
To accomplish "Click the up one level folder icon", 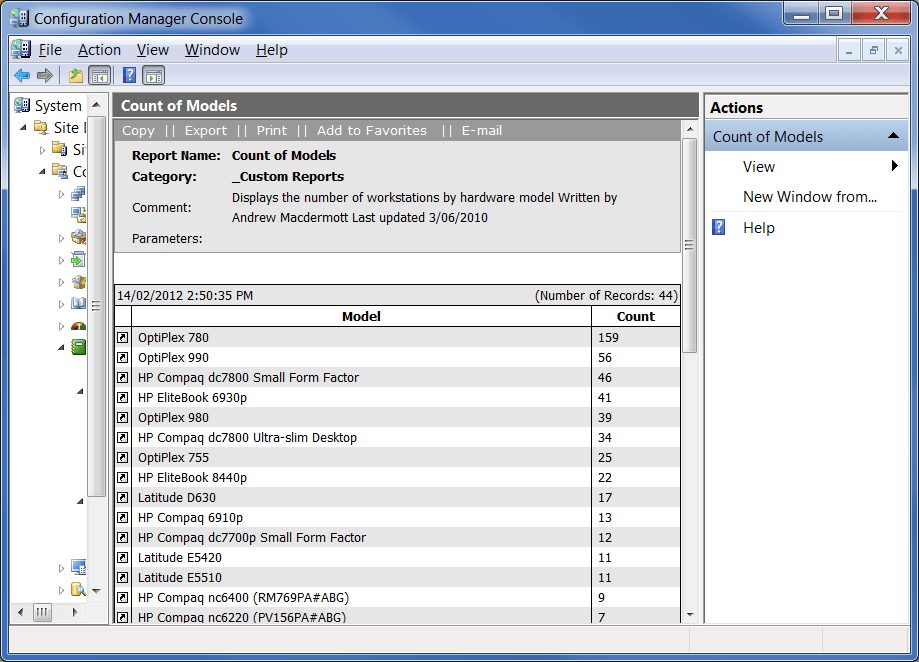I will [x=76, y=75].
